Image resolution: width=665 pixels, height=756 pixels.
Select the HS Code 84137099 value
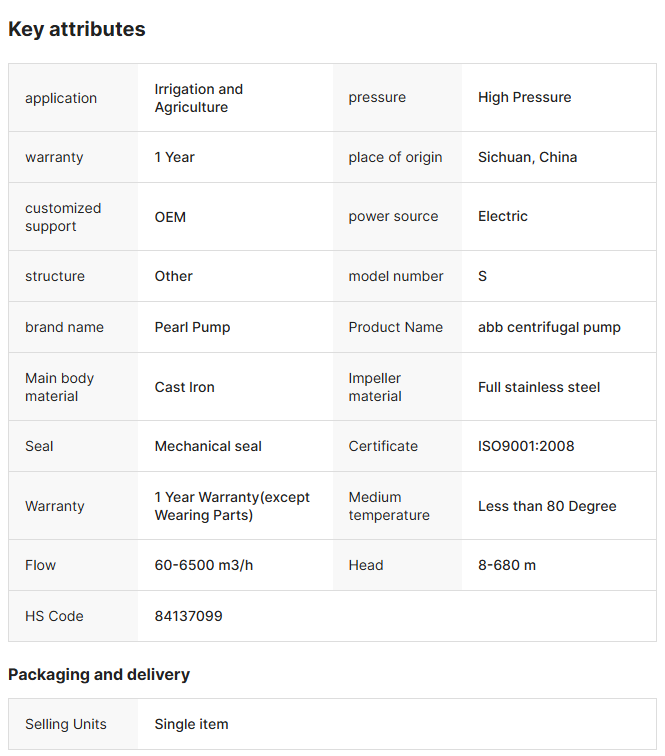(x=188, y=616)
